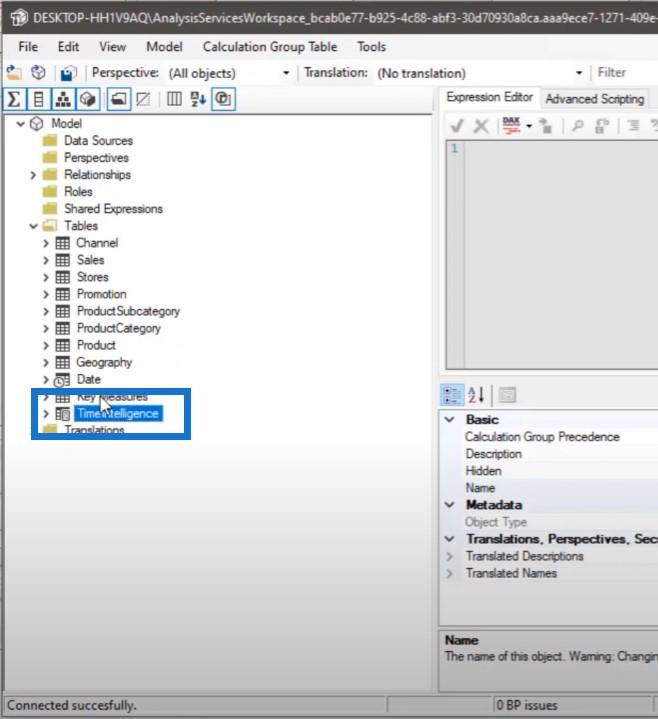The image size is (658, 719).
Task: Toggle display of partitions cube button
Action: pos(88,99)
